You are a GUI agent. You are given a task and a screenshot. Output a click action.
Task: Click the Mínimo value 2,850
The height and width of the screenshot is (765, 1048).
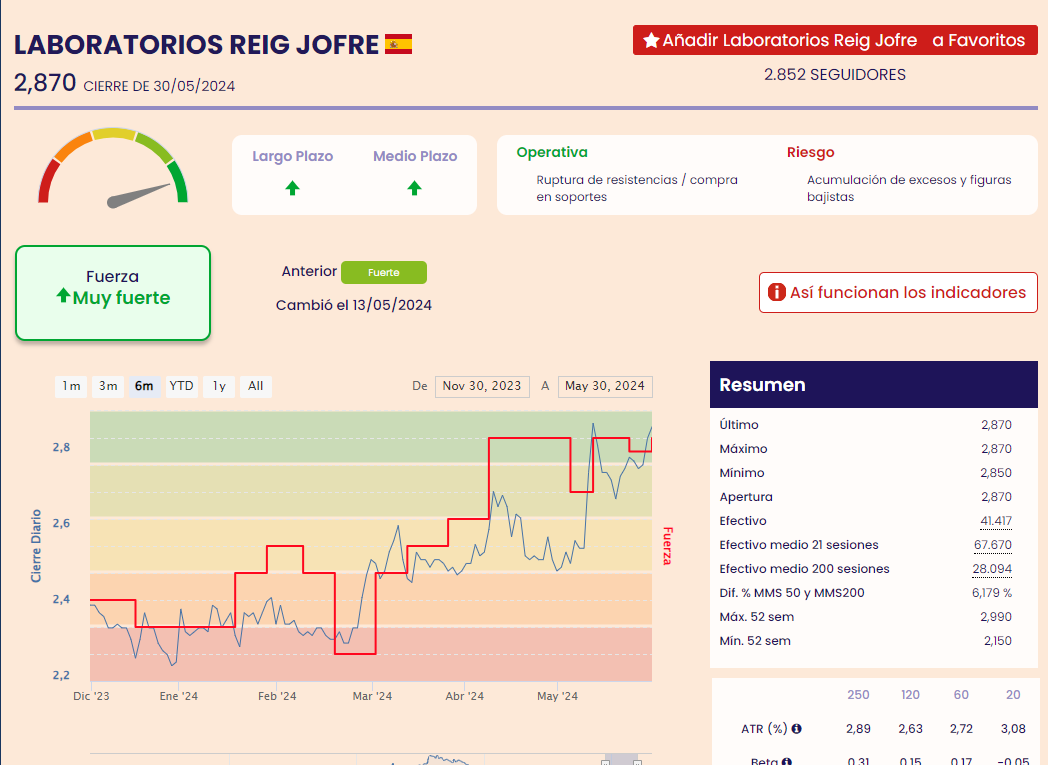(996, 472)
